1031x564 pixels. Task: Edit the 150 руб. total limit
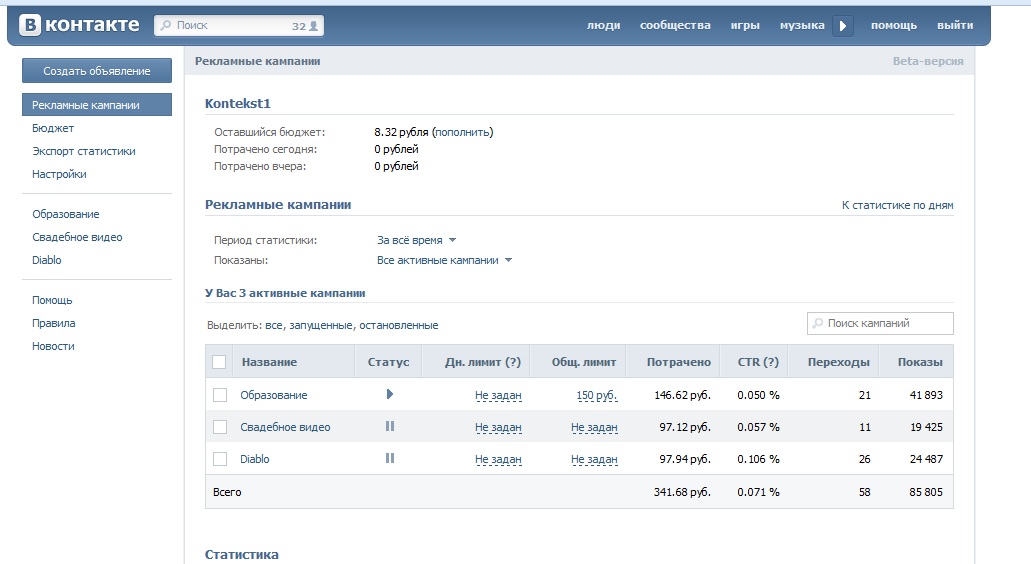[x=596, y=396]
